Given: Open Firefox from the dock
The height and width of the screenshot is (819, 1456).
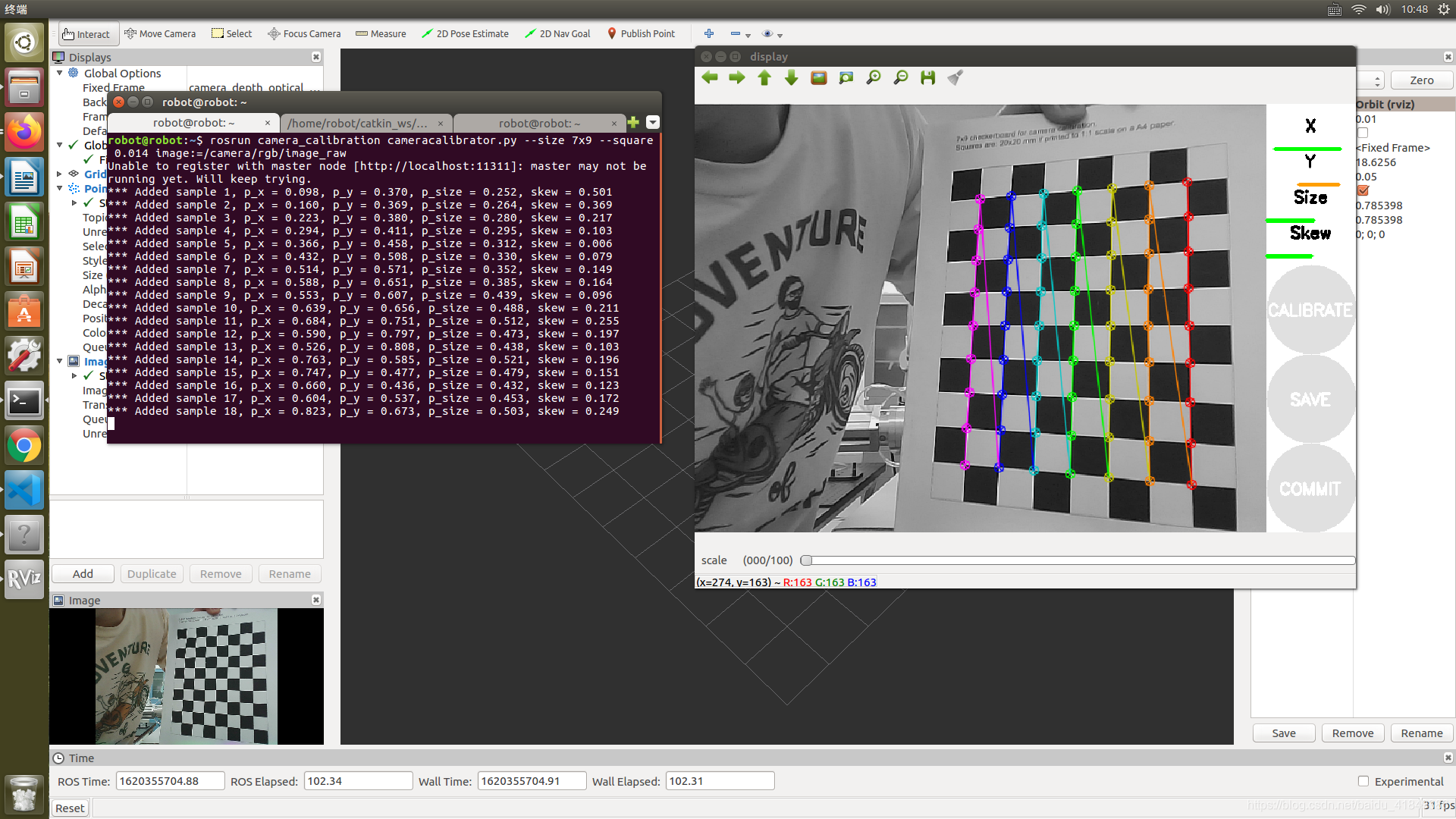Looking at the screenshot, I should coord(24,132).
